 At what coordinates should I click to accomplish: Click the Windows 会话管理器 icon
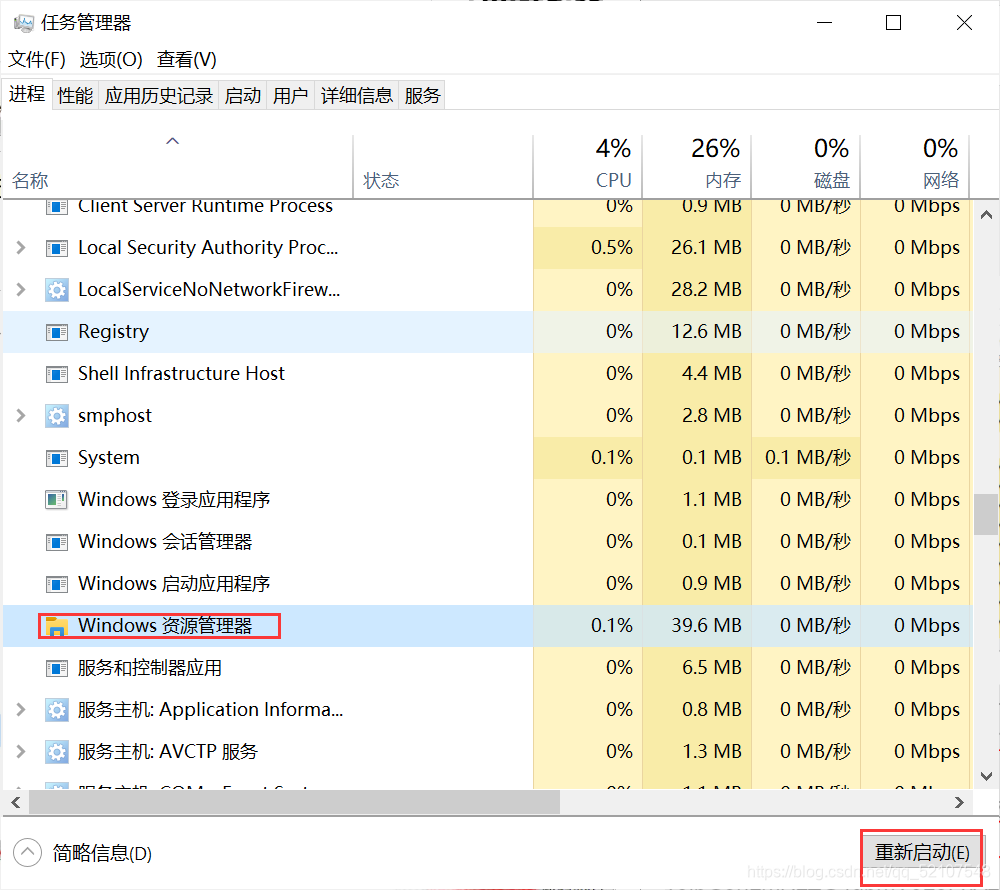pos(57,543)
